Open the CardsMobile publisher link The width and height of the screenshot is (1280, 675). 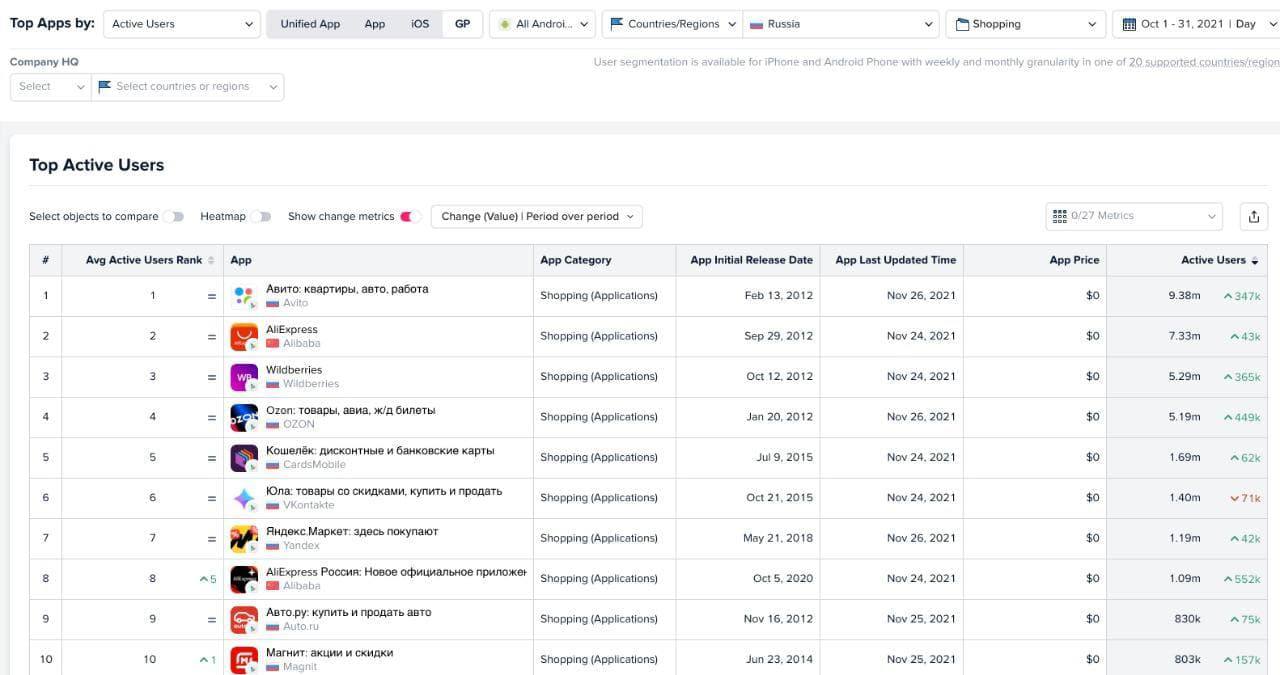tap(314, 465)
